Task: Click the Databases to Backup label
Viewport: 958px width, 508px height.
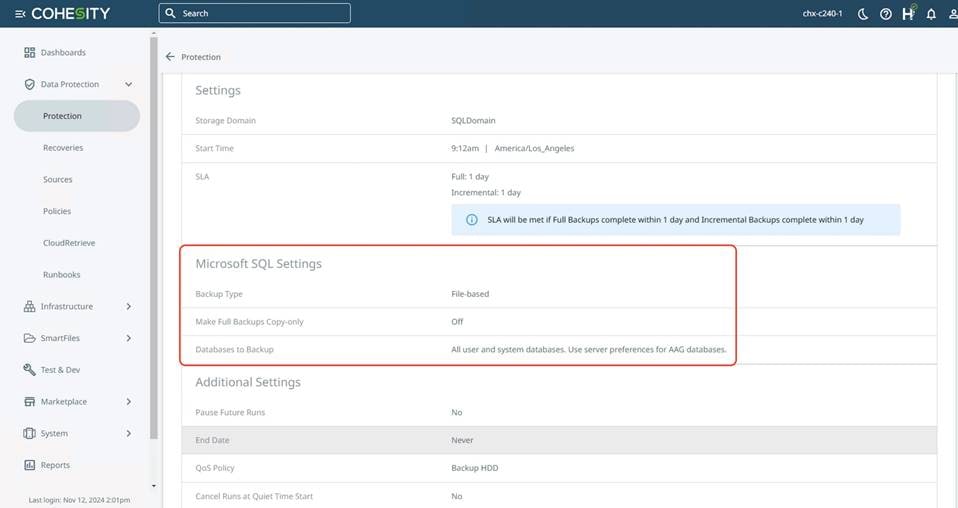Action: (x=234, y=350)
